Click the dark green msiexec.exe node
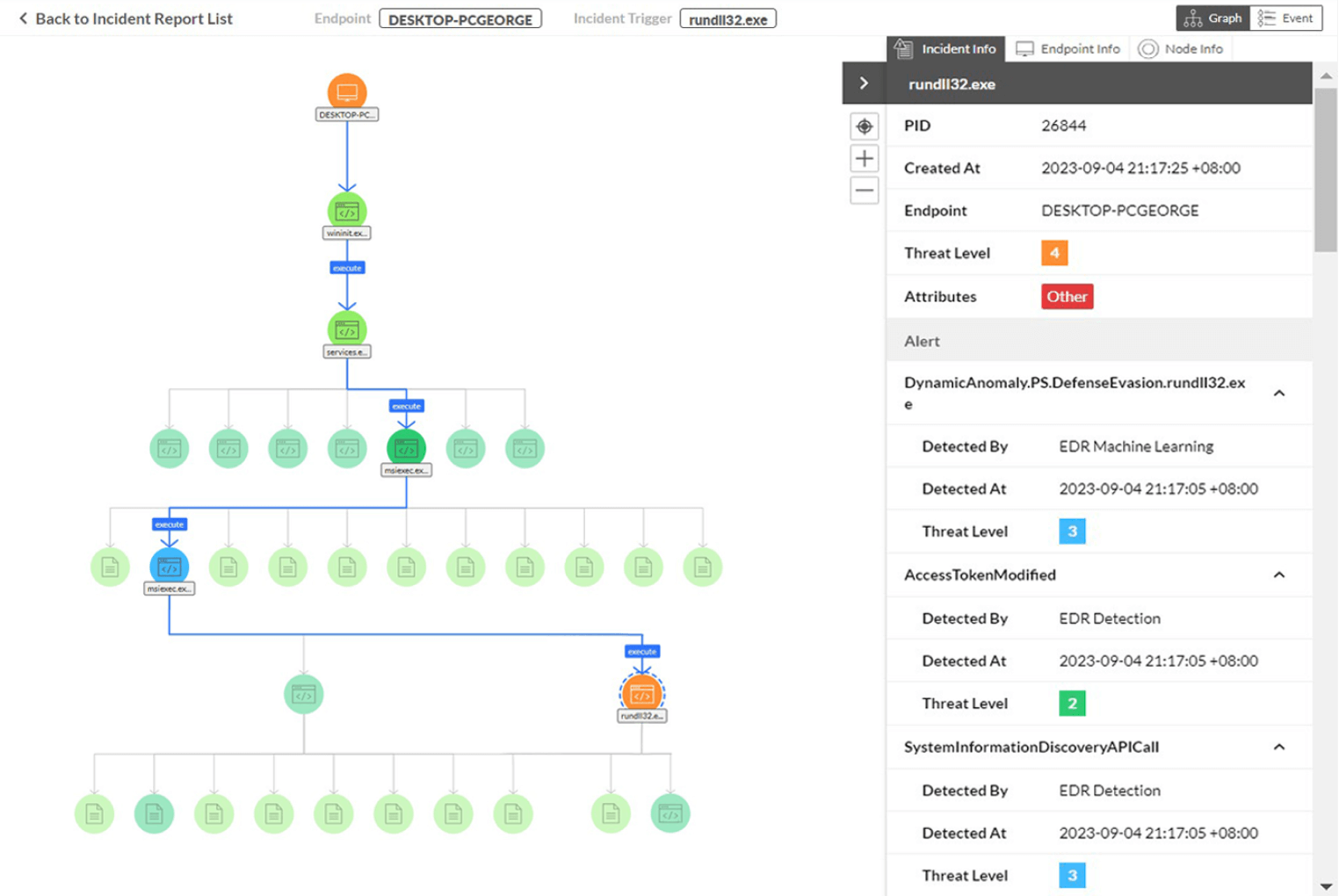 click(406, 449)
